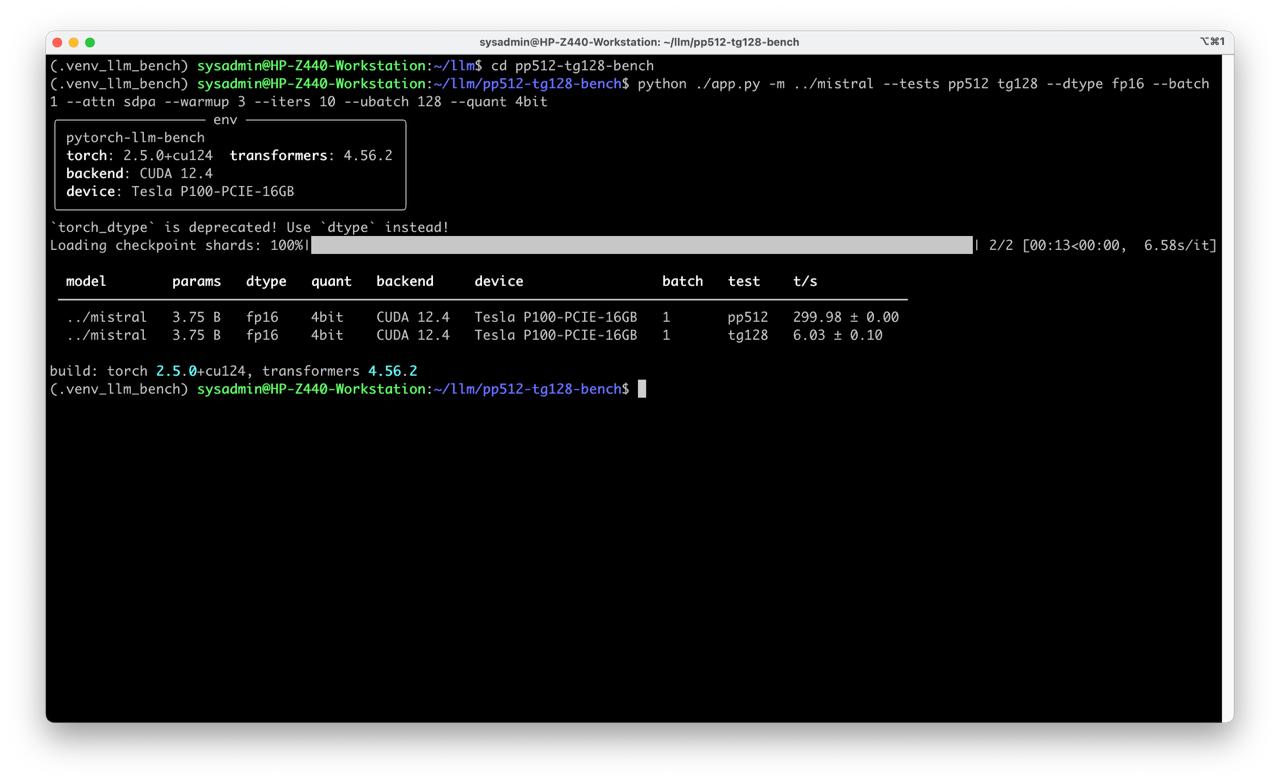Click '4bit' quant cell in pp512 row
The image size is (1280, 783).
pyautogui.click(x=327, y=318)
